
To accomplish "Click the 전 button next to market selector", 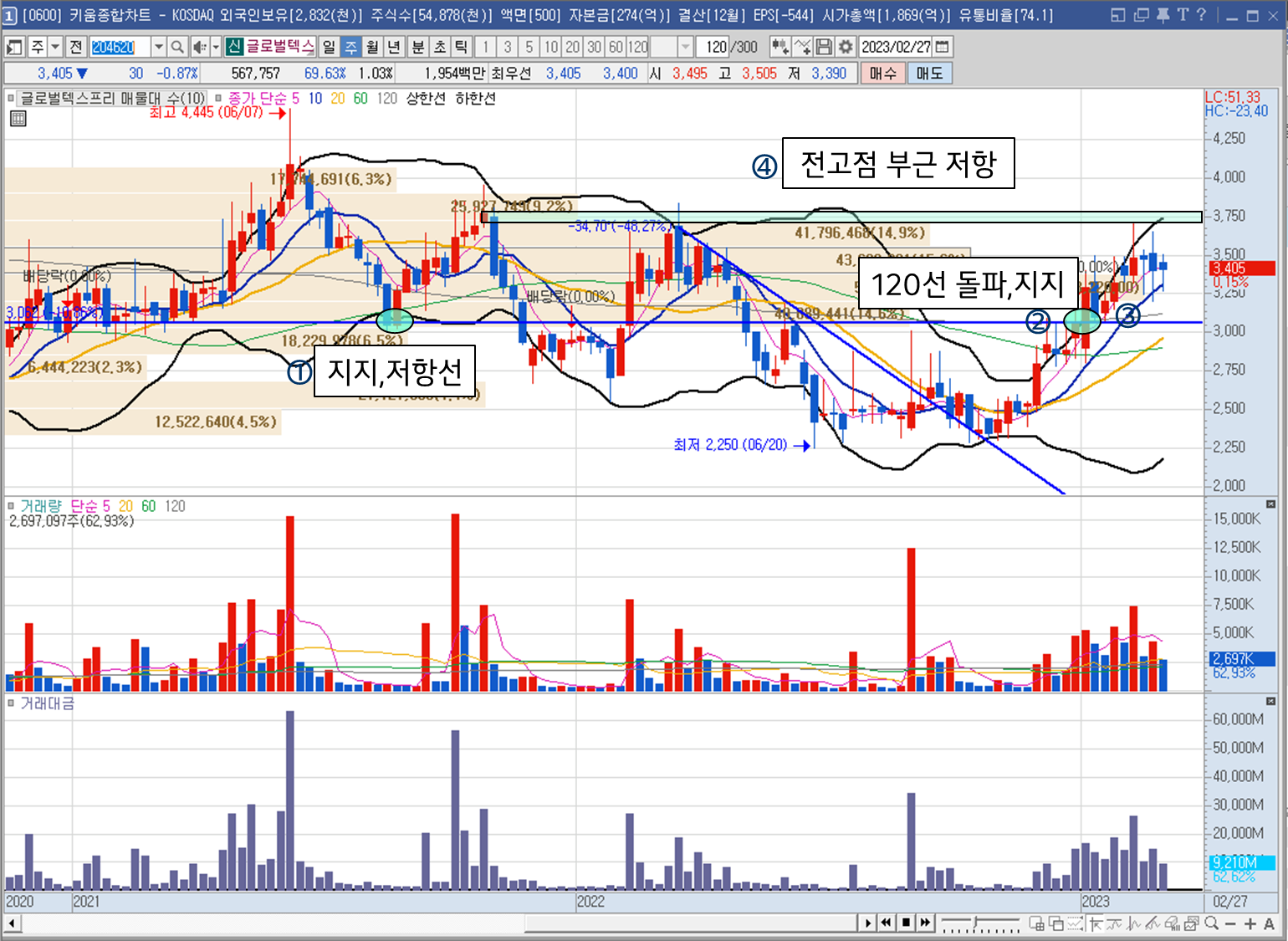I will [x=76, y=47].
